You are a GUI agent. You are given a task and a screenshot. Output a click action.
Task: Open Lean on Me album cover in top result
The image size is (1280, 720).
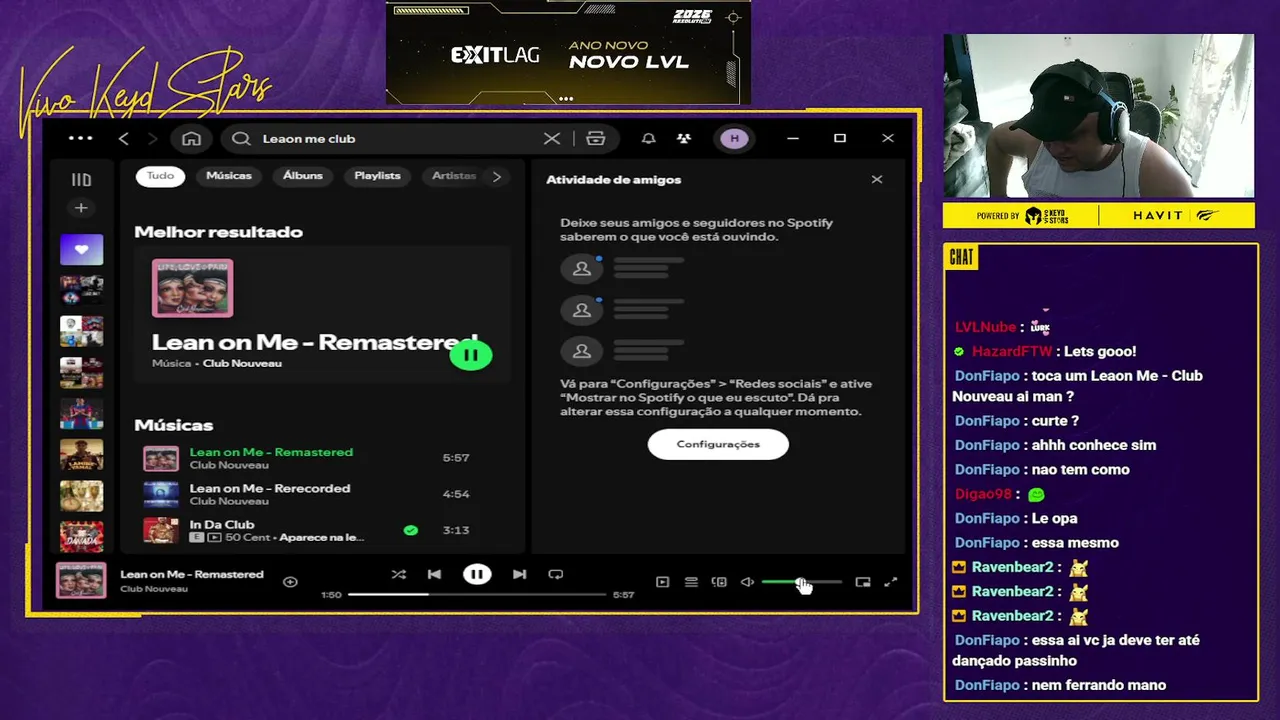pyautogui.click(x=193, y=289)
